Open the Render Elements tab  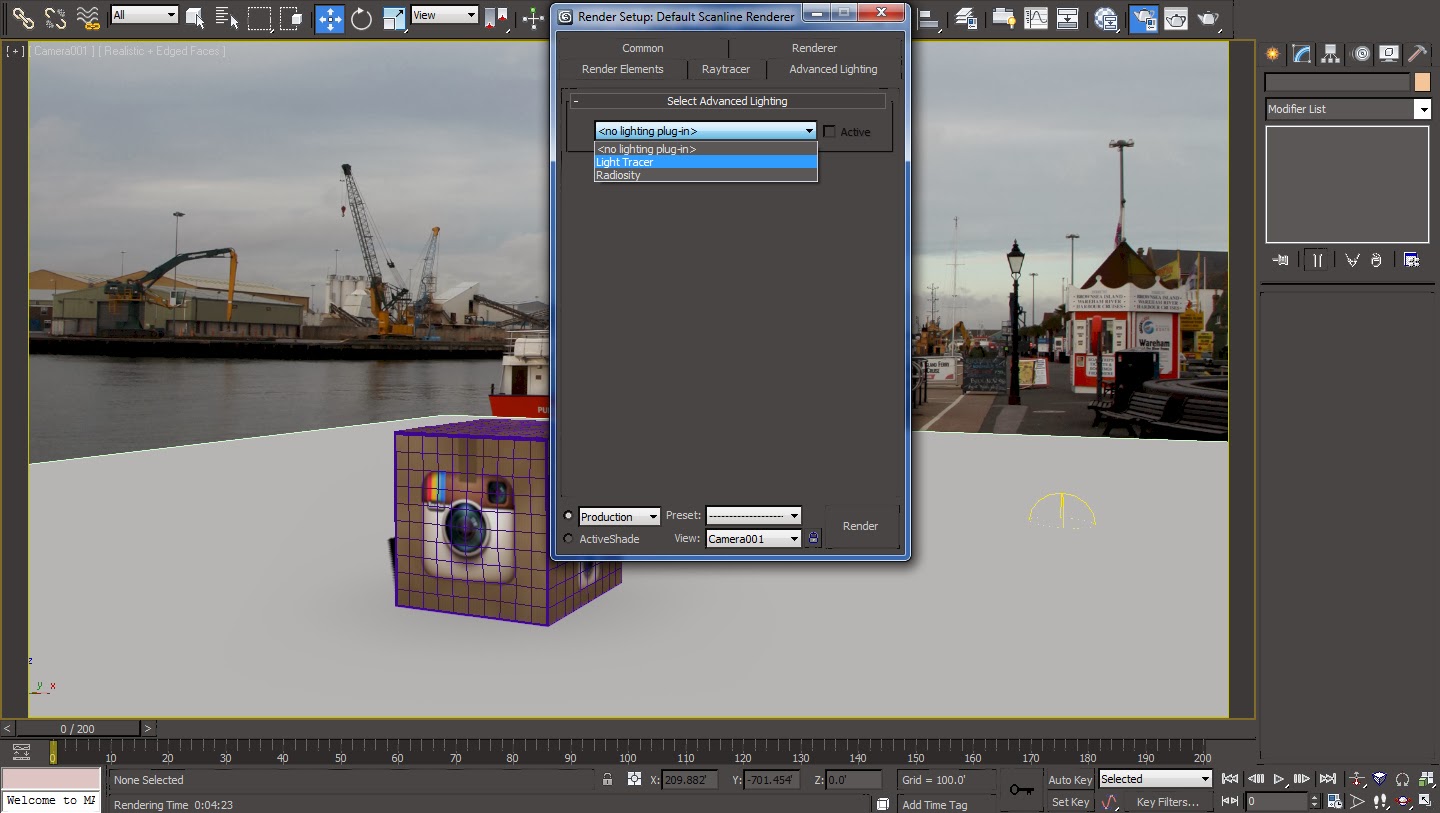[x=622, y=69]
